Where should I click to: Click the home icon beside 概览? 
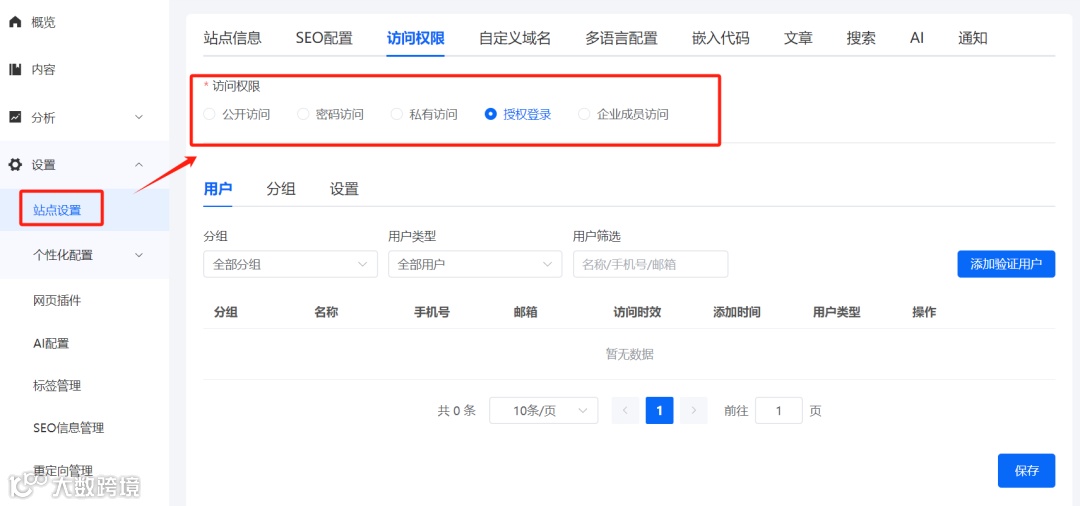click(14, 22)
